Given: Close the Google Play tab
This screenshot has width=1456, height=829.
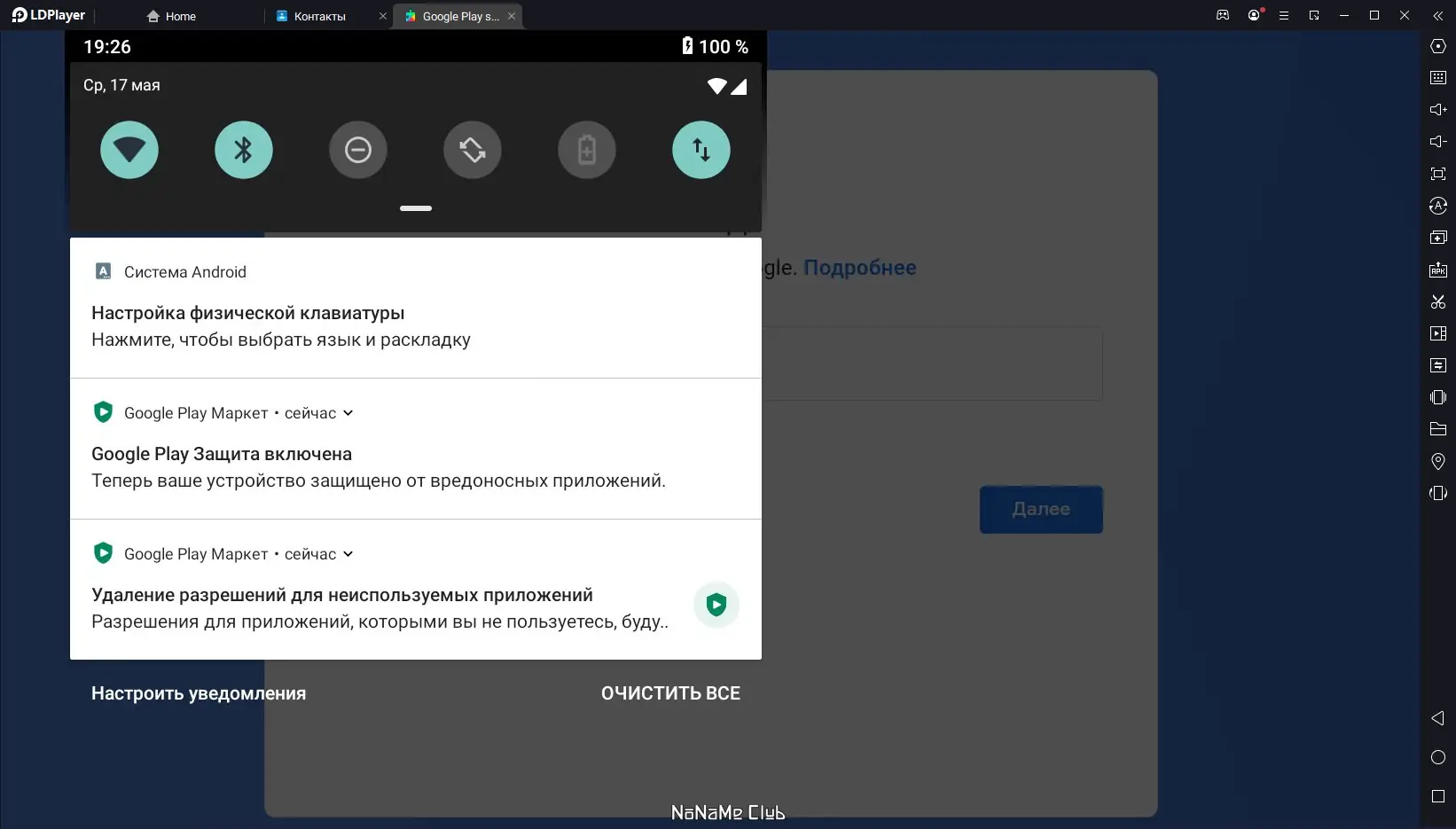Looking at the screenshot, I should (512, 16).
